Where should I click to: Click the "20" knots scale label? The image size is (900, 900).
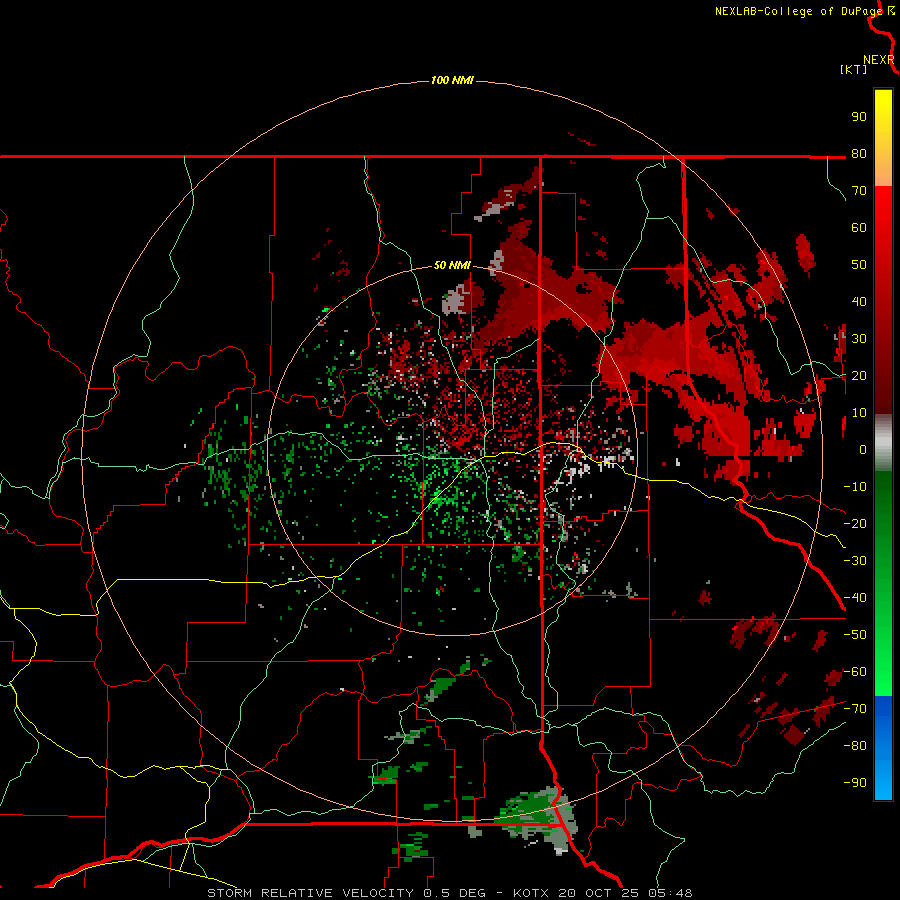[859, 375]
